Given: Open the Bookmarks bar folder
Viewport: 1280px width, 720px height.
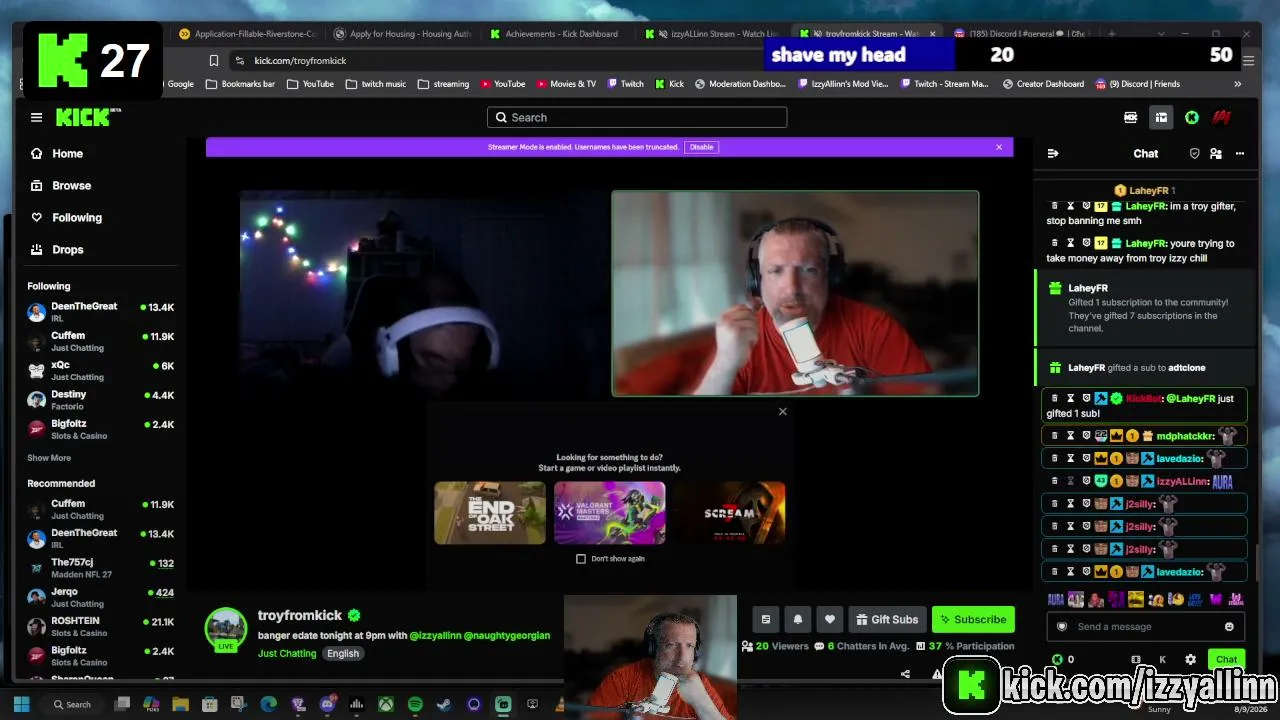Looking at the screenshot, I should pyautogui.click(x=241, y=84).
